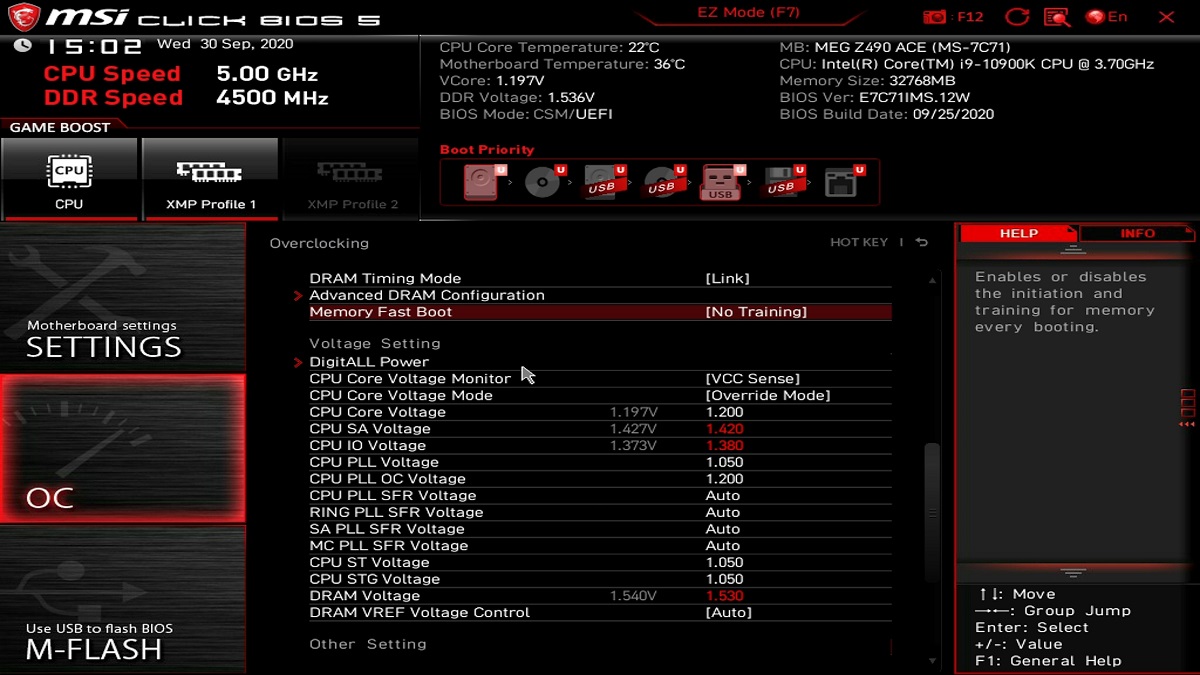
Task: Select the USB key boot device icon
Action: [722, 182]
